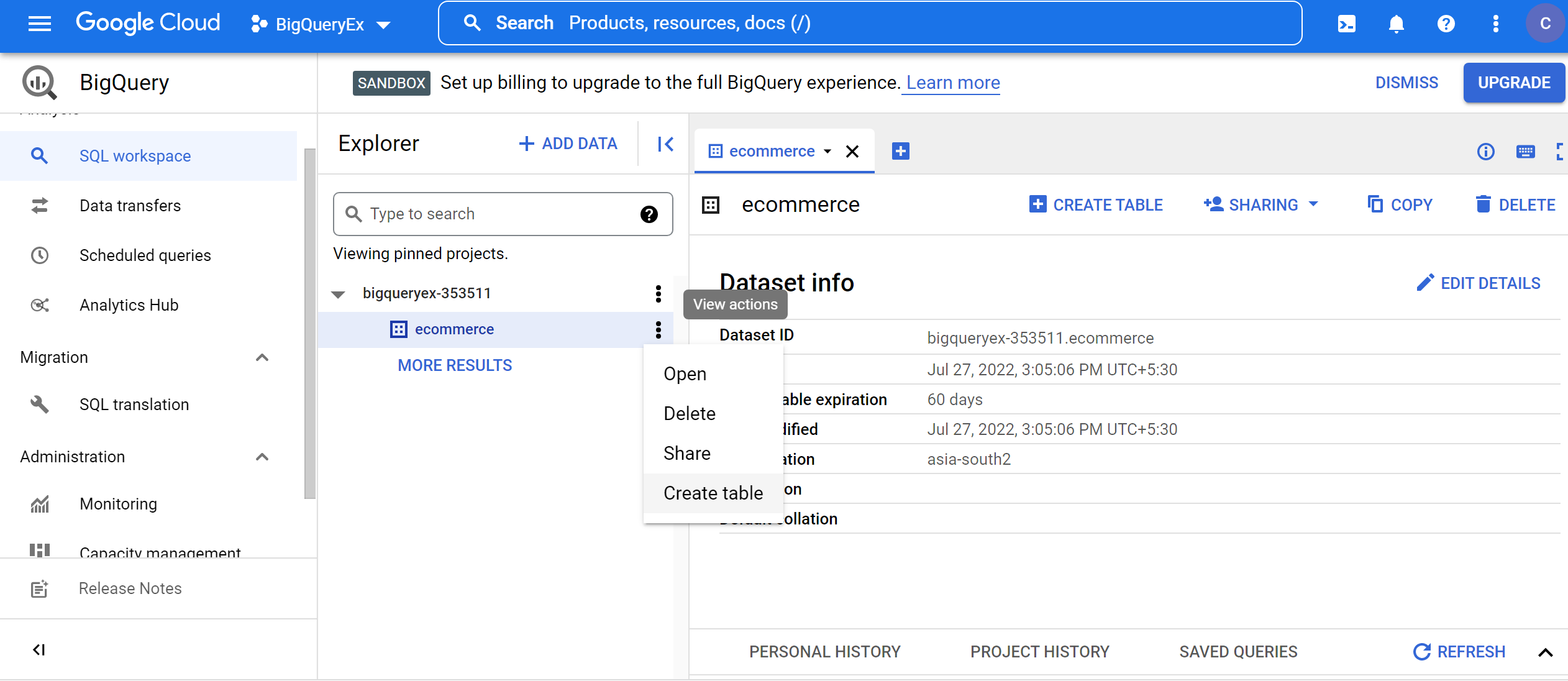Screen dimensions: 1568x681
Task: Click location value asia-south2
Action: (x=969, y=460)
